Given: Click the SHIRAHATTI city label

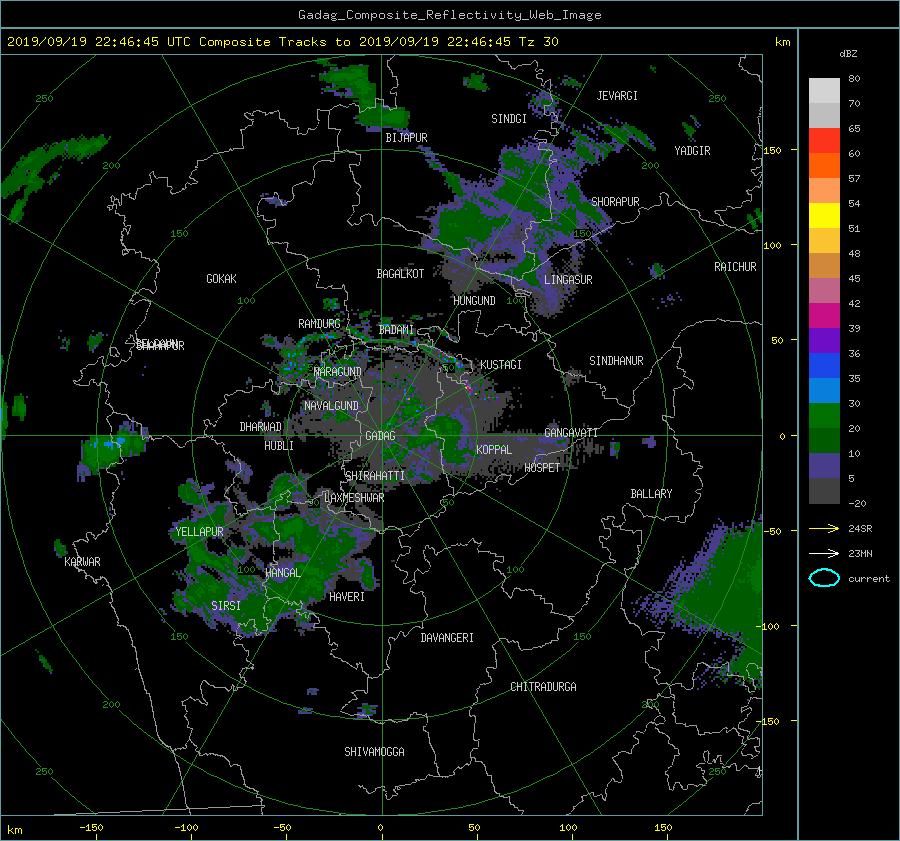Looking at the screenshot, I should pos(375,475).
